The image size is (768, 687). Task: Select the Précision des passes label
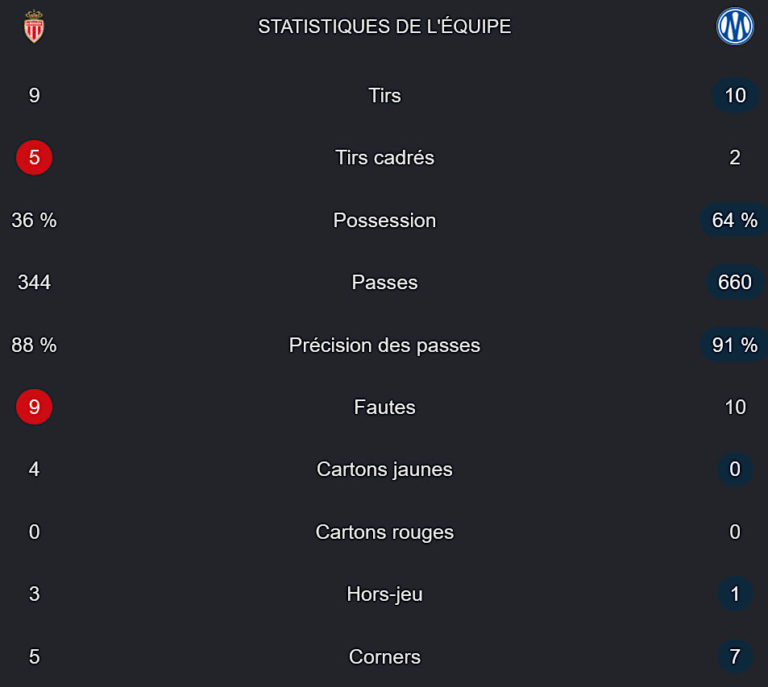[x=384, y=345]
